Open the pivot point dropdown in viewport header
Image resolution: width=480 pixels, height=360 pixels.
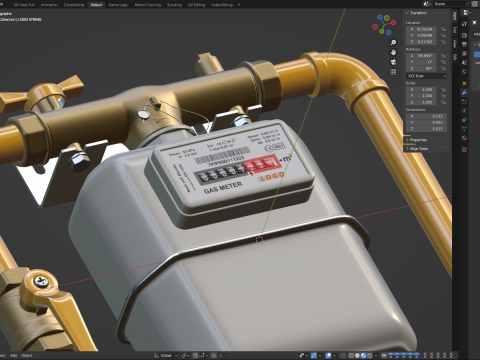186,356
